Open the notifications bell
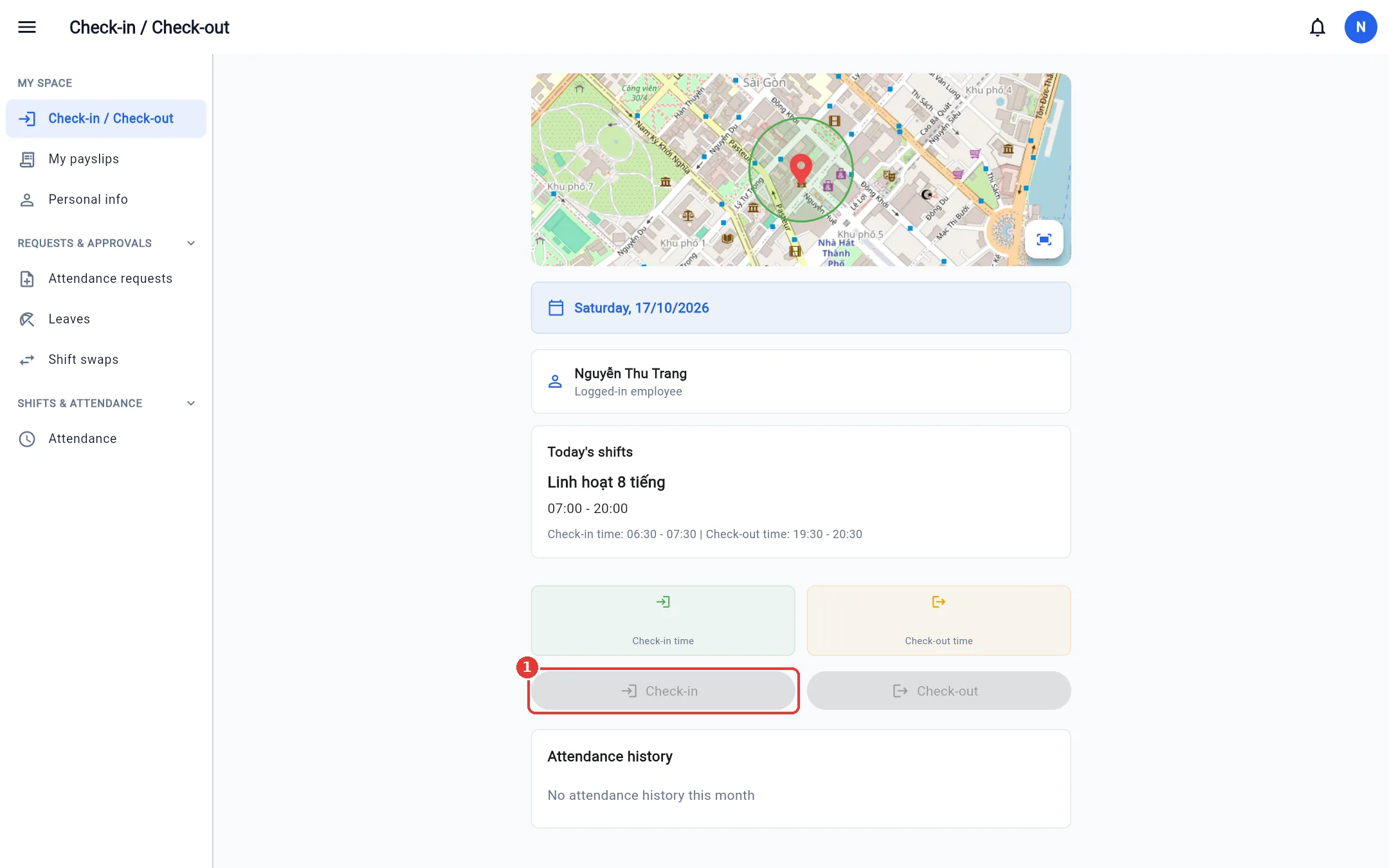Image resolution: width=1389 pixels, height=868 pixels. click(1318, 27)
